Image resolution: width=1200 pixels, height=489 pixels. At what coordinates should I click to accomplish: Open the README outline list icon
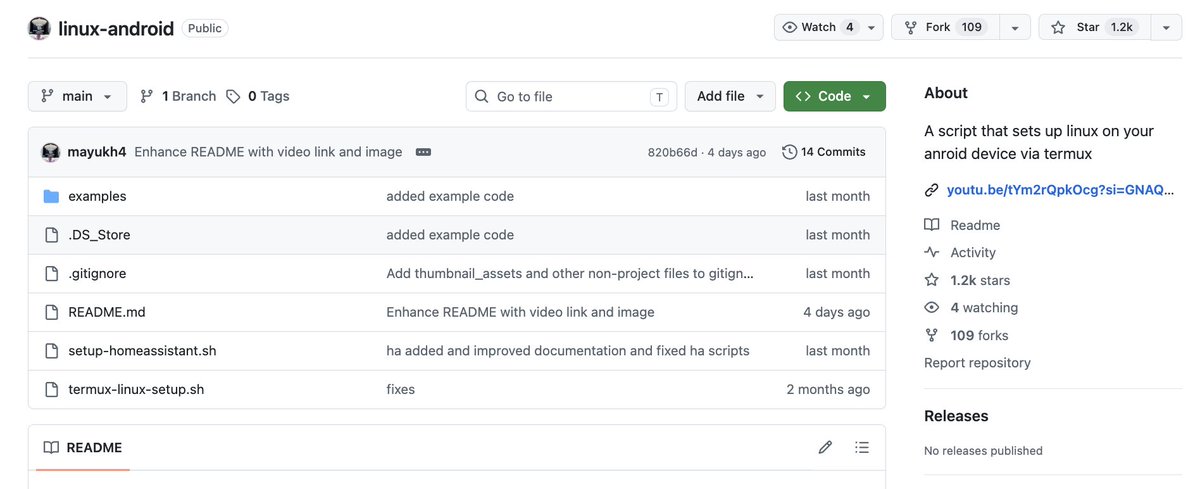tap(863, 447)
